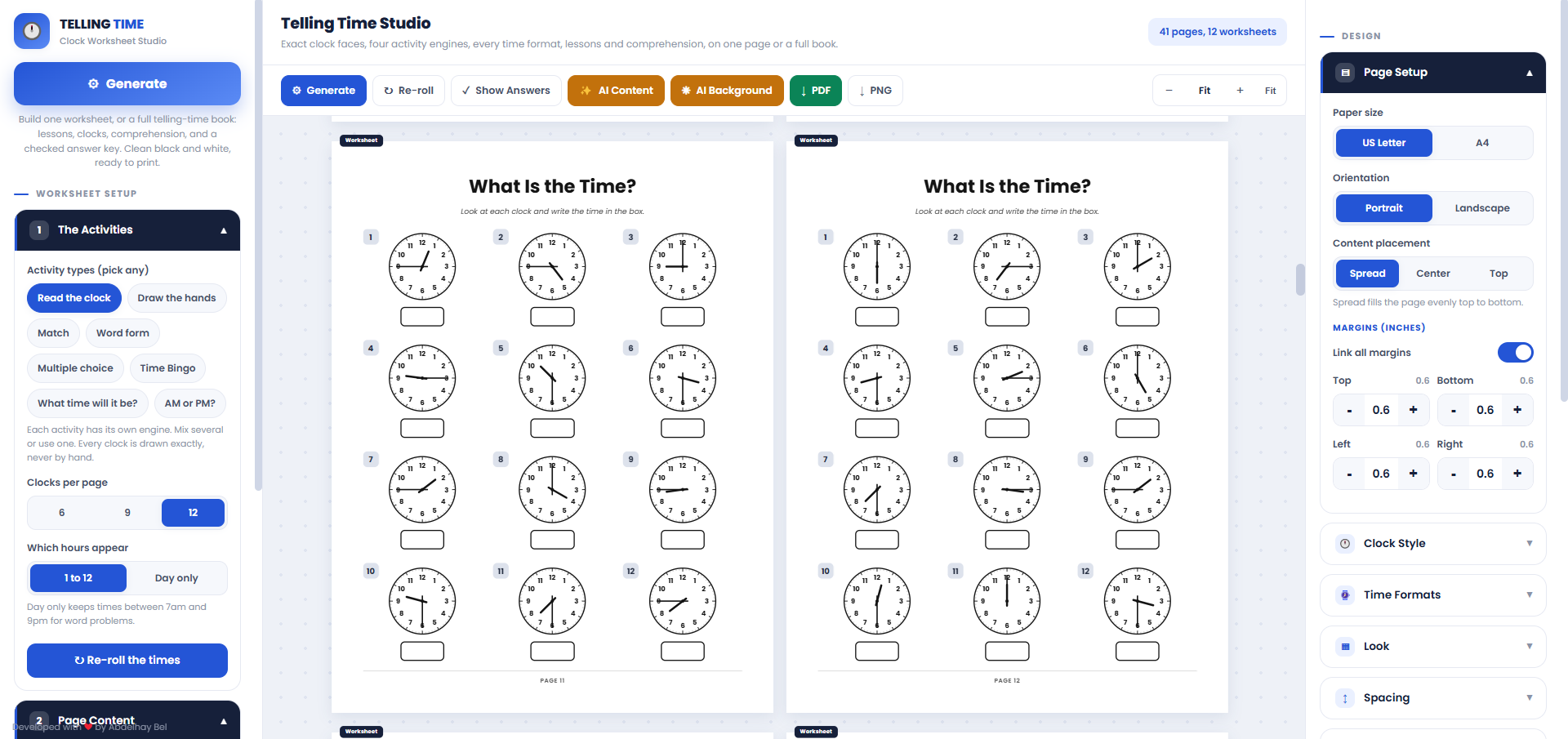Click the Spacing section icon
Viewport: 1568px width, 739px height.
click(1345, 698)
